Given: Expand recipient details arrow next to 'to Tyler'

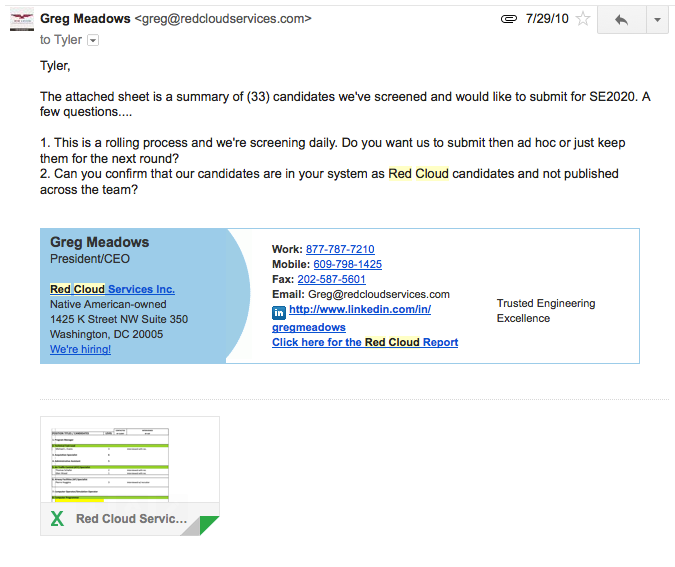Looking at the screenshot, I should pyautogui.click(x=93, y=40).
